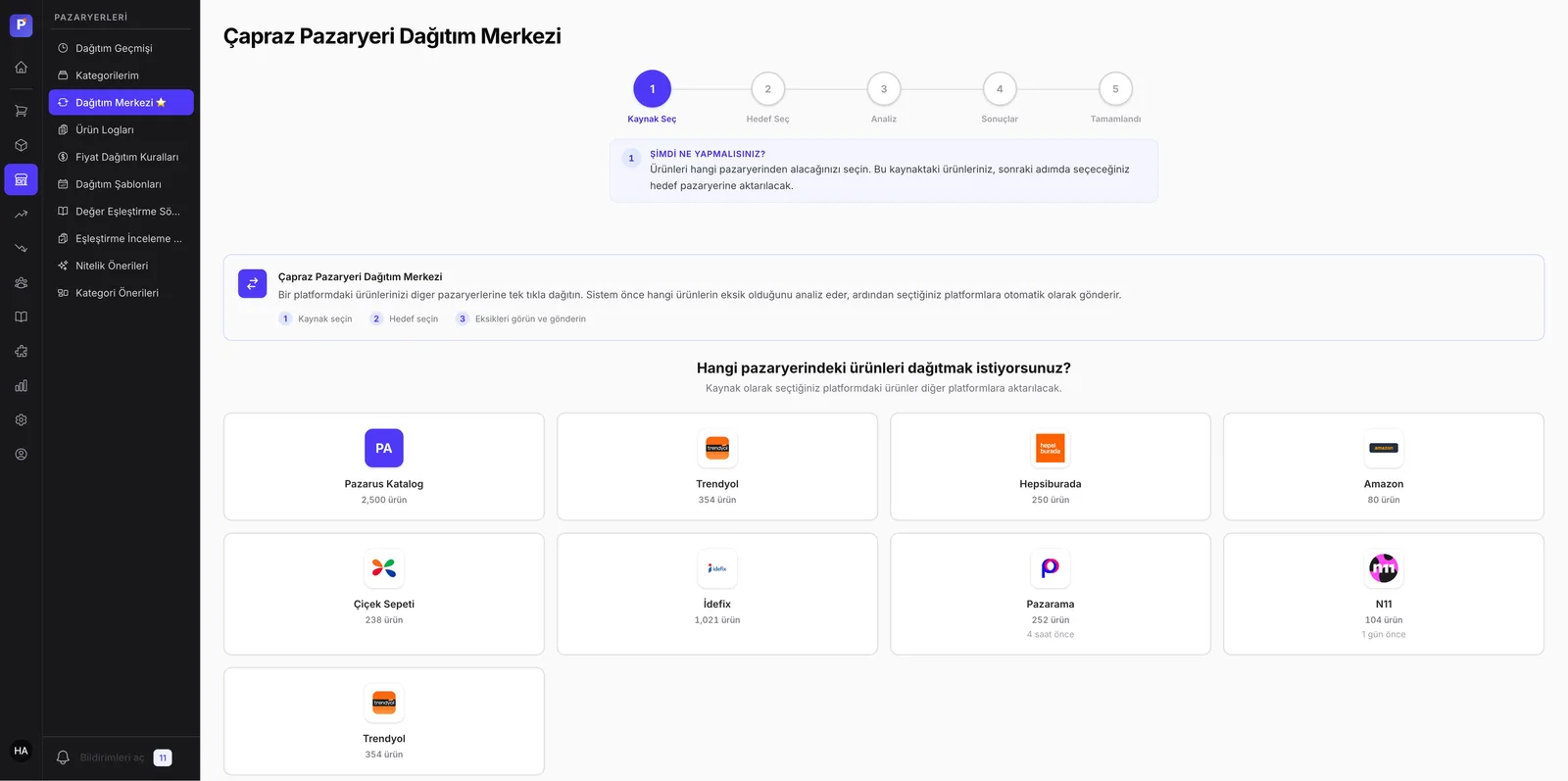Click the 2,500 ürün count text
Image resolution: width=1568 pixels, height=781 pixels.
click(x=384, y=500)
